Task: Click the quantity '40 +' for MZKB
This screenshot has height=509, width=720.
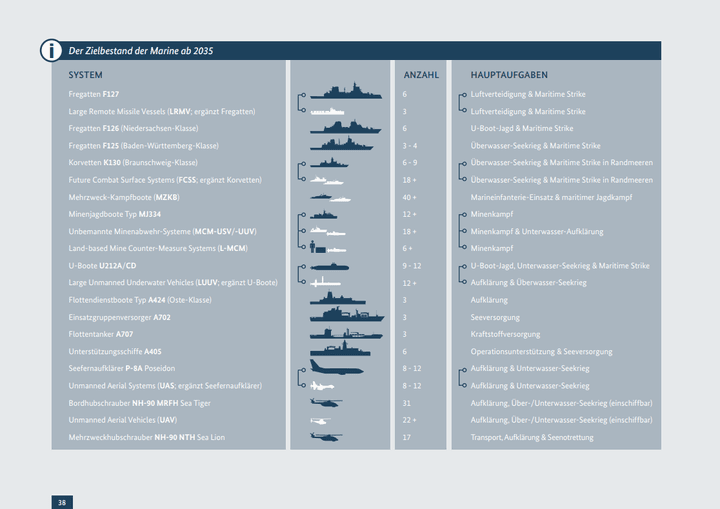Action: pyautogui.click(x=410, y=198)
